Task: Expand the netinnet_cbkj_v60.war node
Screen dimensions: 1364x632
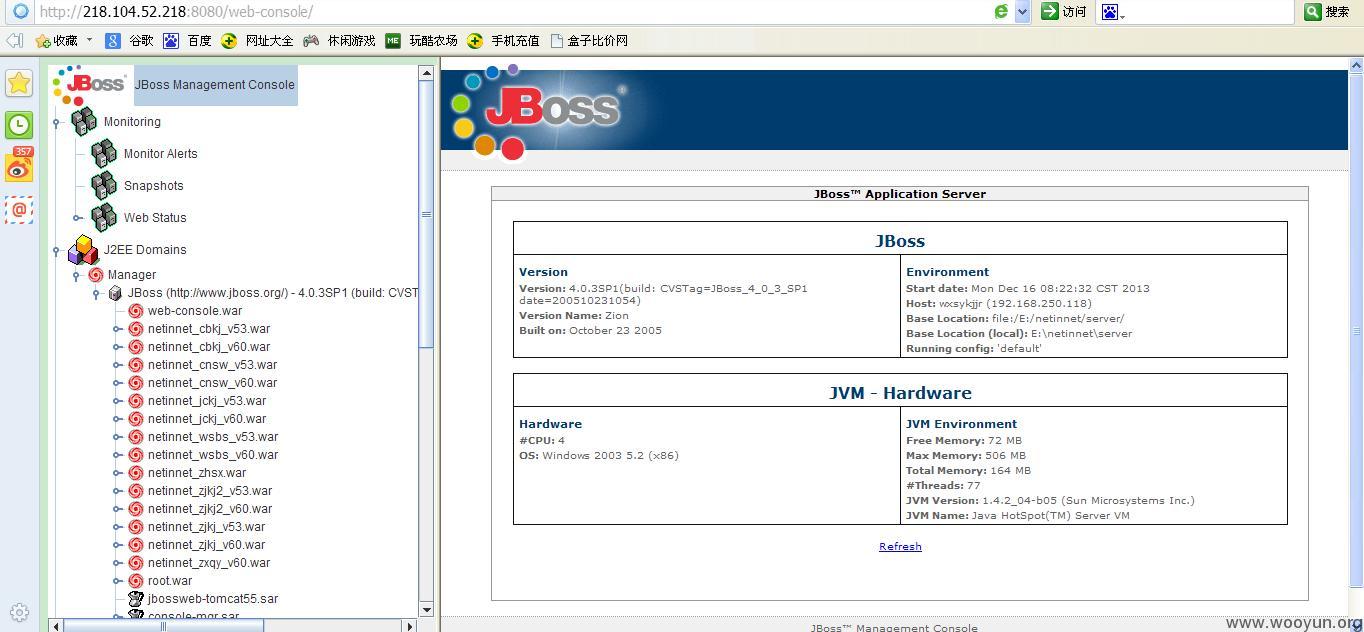Action: [x=117, y=347]
